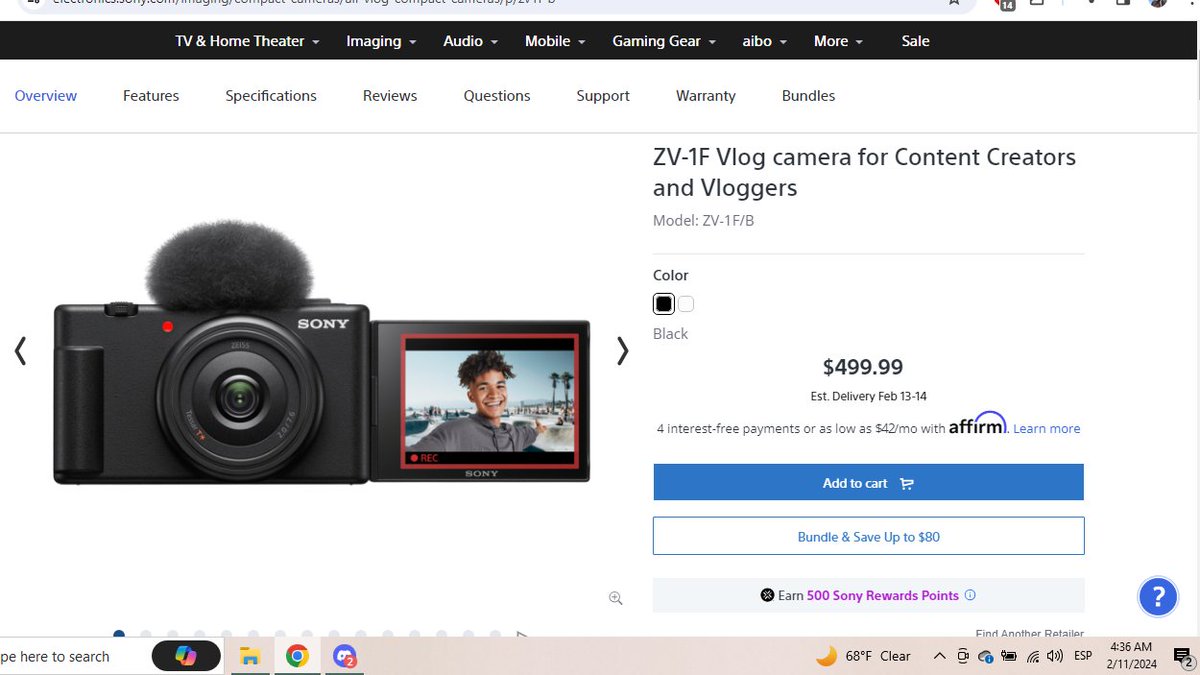Open Copilot from the taskbar
Image resolution: width=1200 pixels, height=675 pixels.
click(x=186, y=656)
